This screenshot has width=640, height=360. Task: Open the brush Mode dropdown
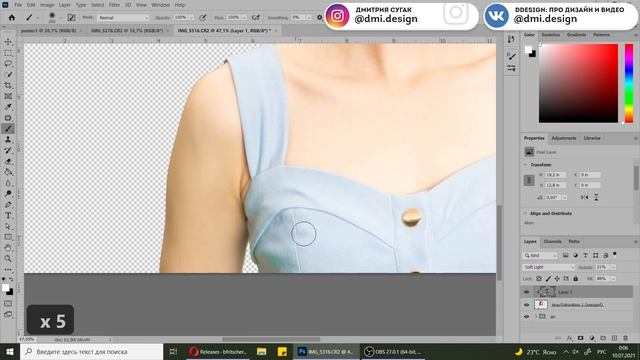tap(123, 18)
